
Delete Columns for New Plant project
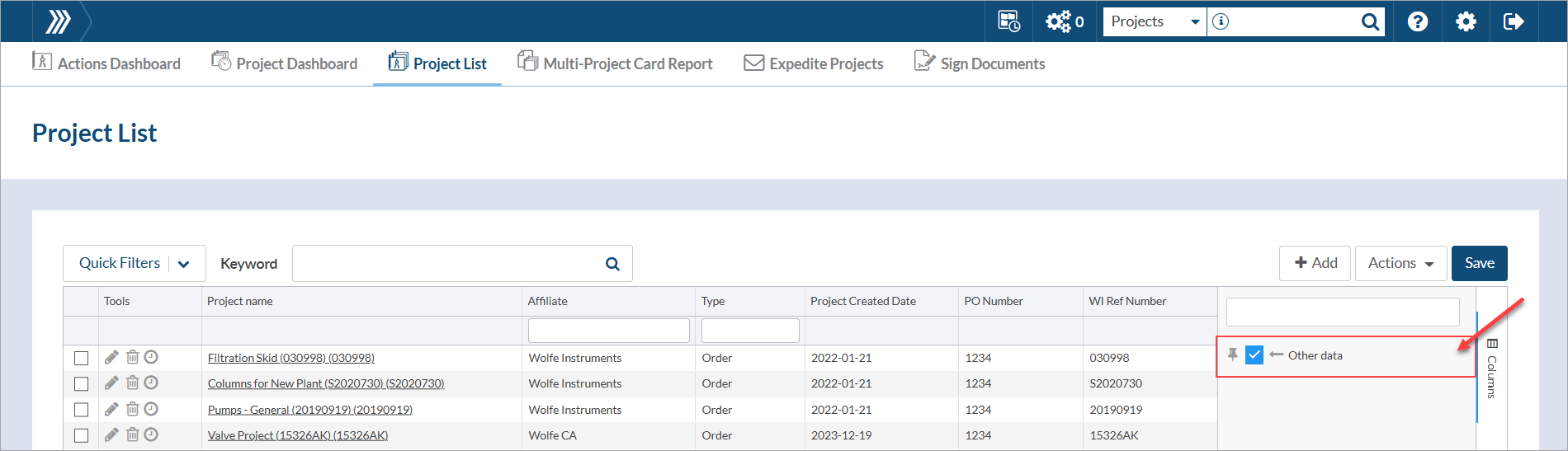click(132, 383)
